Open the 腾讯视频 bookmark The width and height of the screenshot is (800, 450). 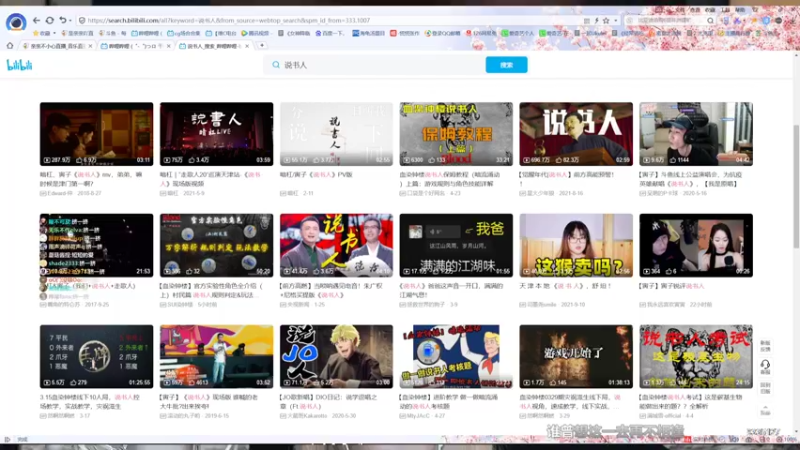point(255,33)
